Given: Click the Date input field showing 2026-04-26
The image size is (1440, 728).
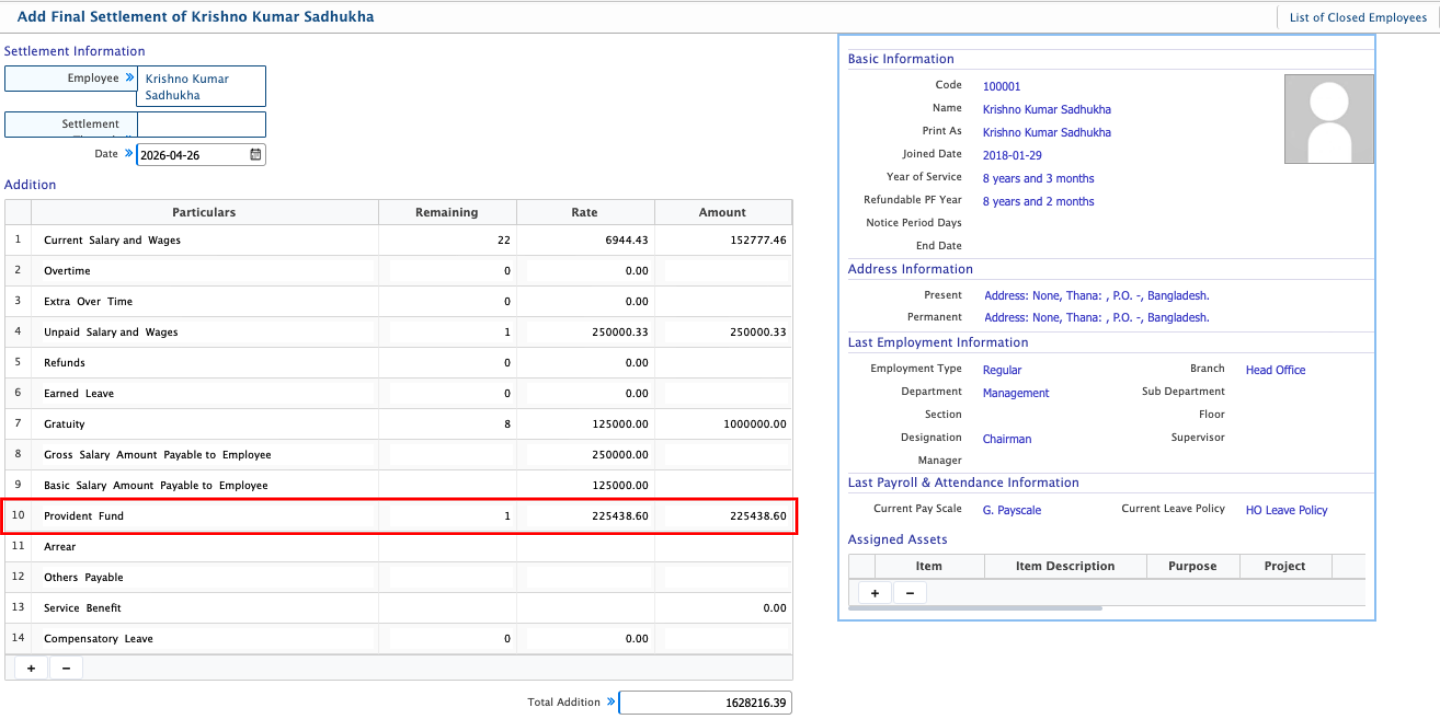Looking at the screenshot, I should pos(192,155).
